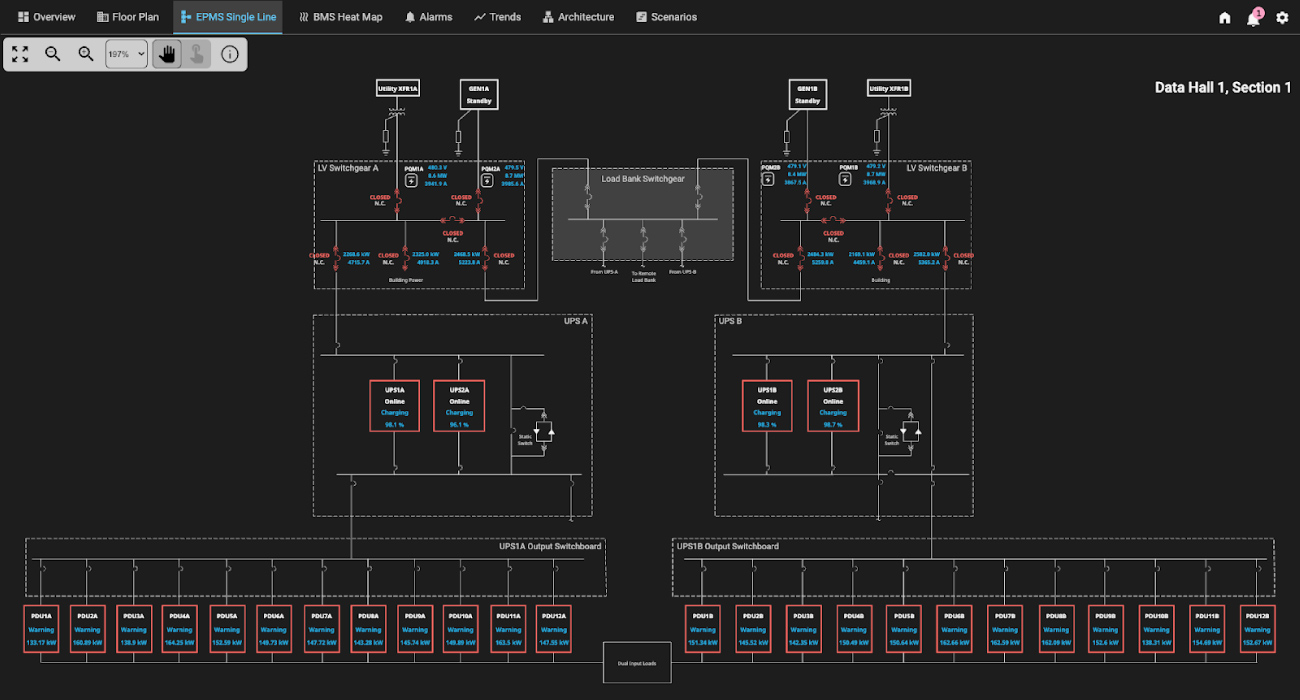Open the Trends tab
This screenshot has height=700, width=1300.
click(498, 17)
